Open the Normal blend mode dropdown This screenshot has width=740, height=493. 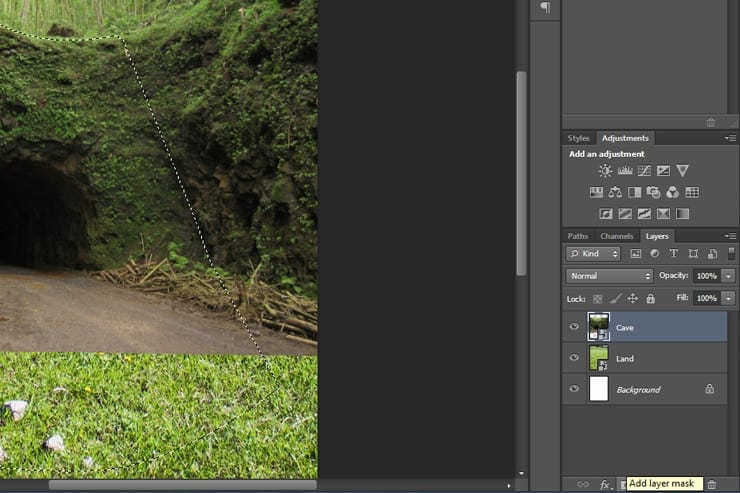tap(609, 276)
